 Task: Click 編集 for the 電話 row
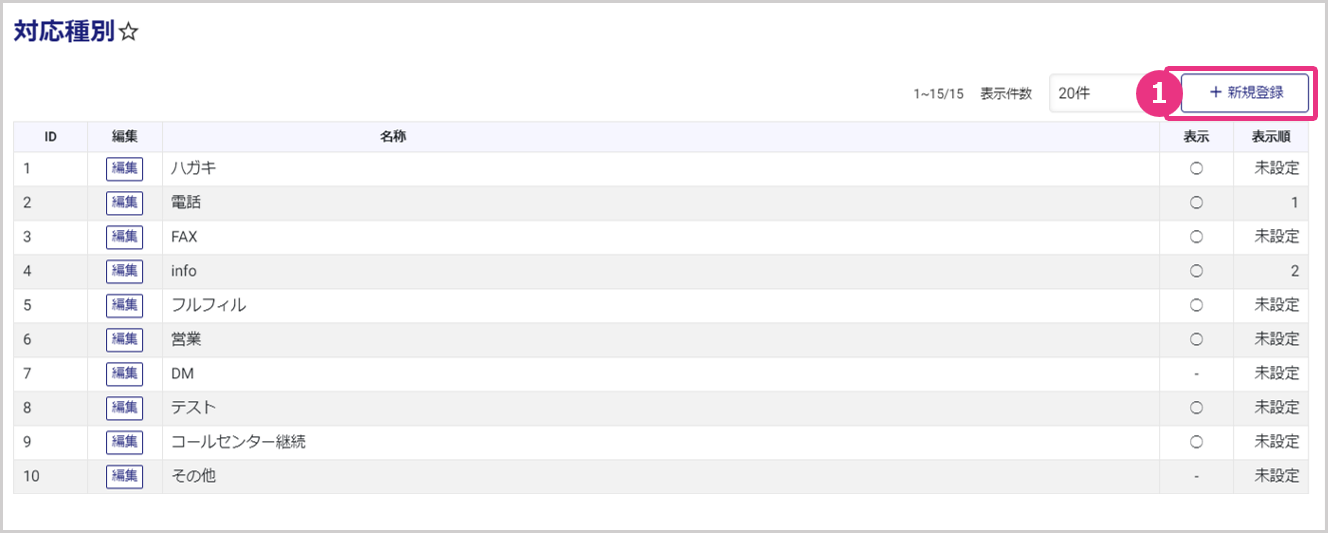tap(124, 203)
